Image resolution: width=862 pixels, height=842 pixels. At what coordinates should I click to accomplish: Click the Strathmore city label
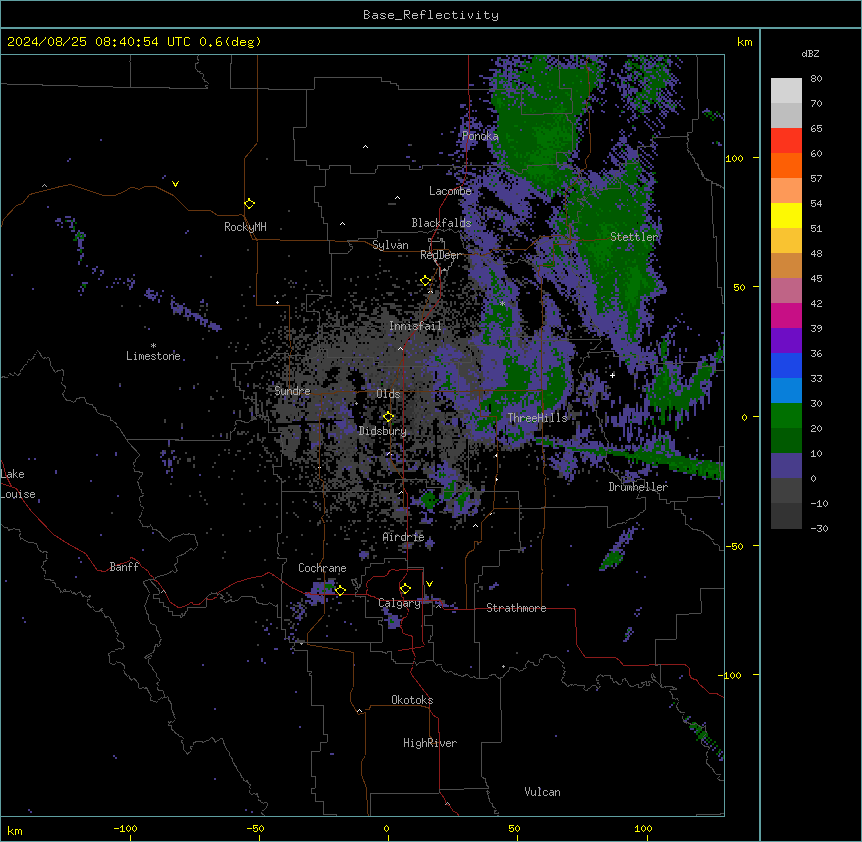point(516,608)
